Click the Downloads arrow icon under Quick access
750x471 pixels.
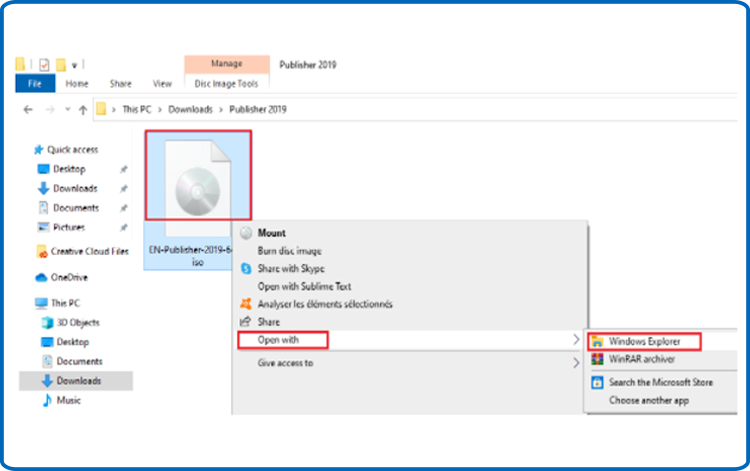click(44, 188)
